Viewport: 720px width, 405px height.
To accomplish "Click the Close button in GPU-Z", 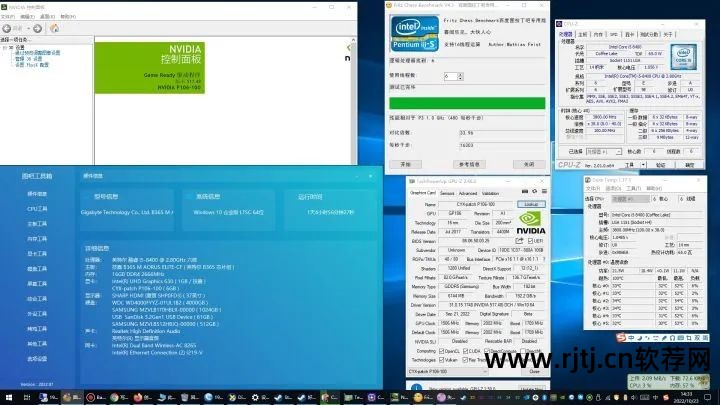I will click(x=534, y=371).
